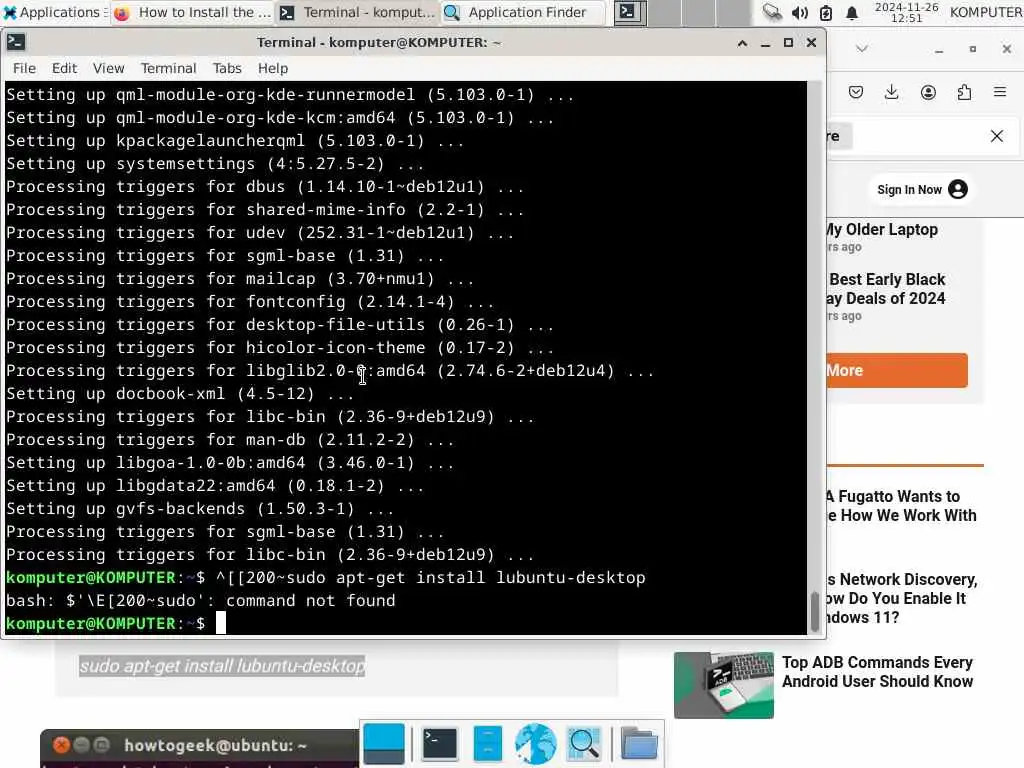Open the 'Top ADB Commands Every Android User' link

[878, 672]
